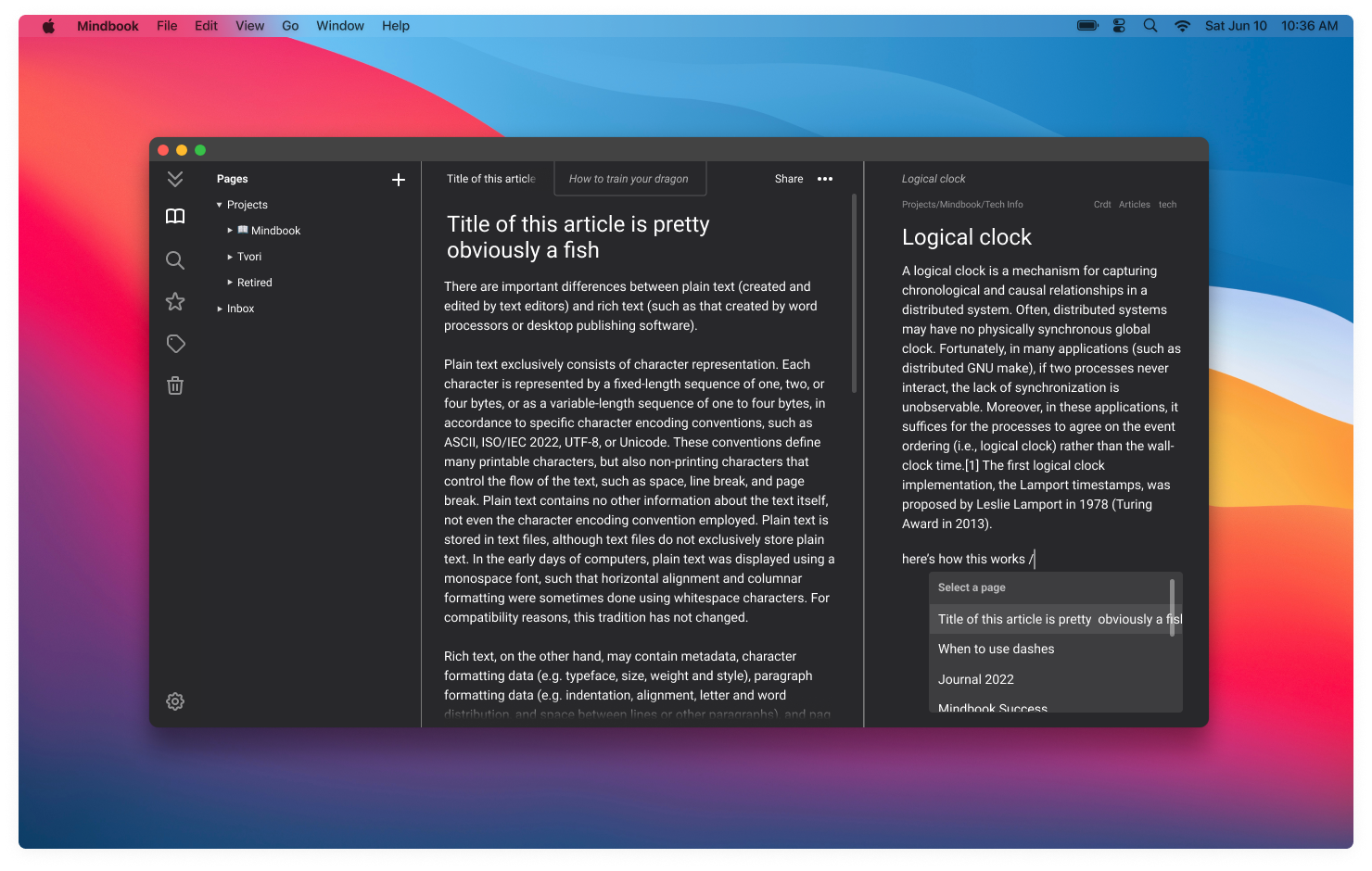Add a new page with plus icon

coord(399,180)
